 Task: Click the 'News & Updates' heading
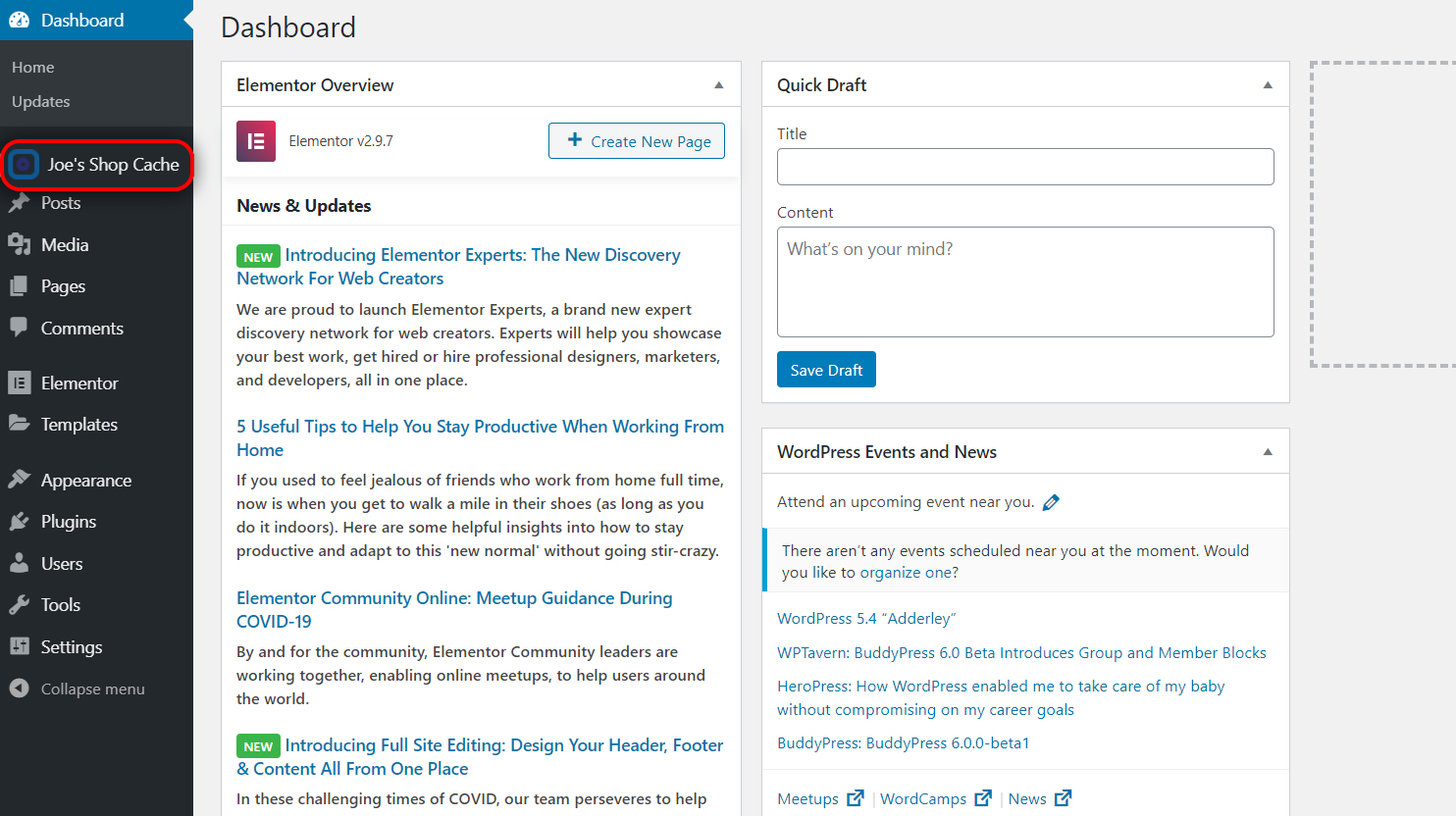tap(304, 205)
